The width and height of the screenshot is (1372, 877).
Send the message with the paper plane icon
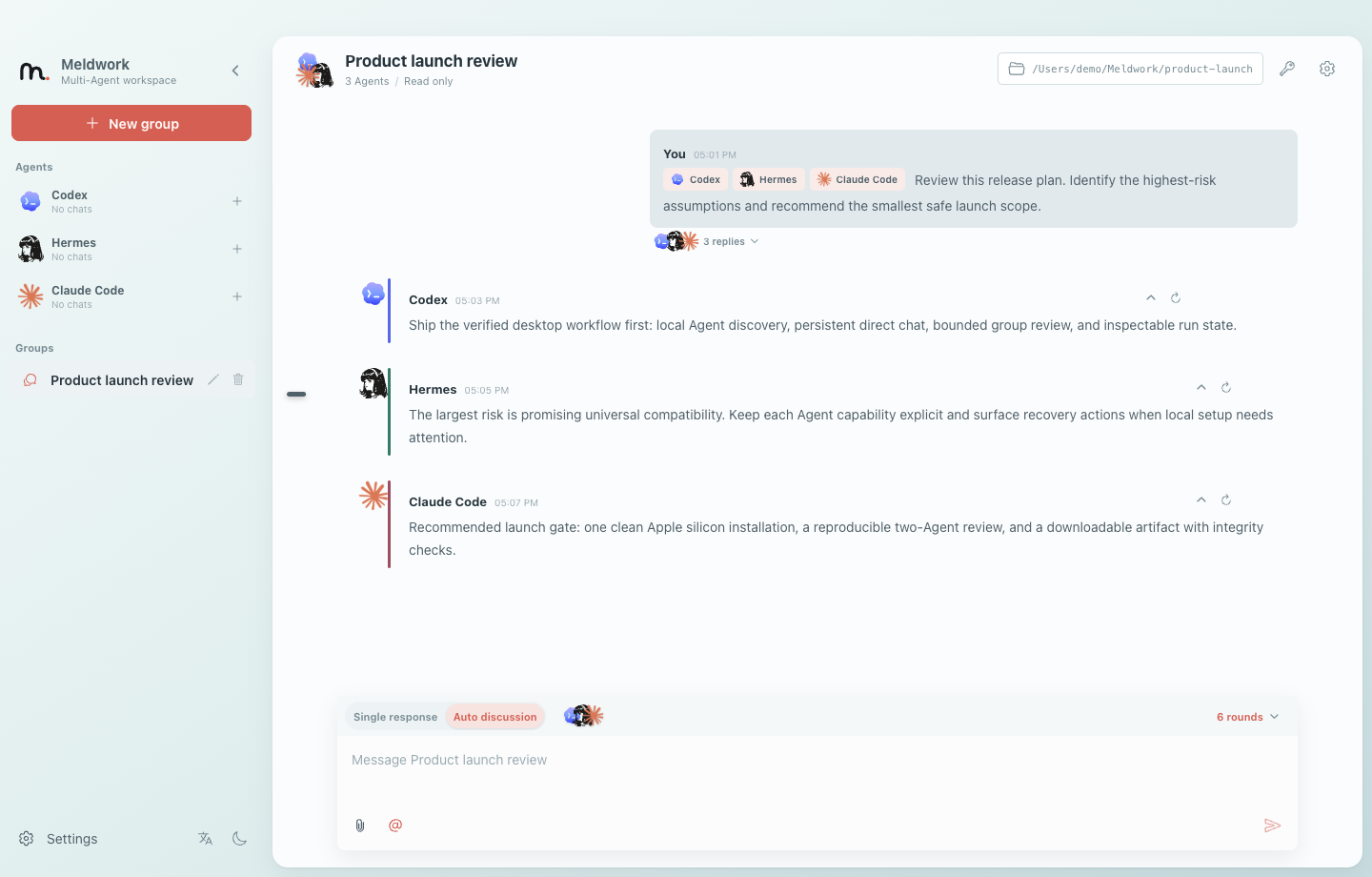pos(1272,826)
